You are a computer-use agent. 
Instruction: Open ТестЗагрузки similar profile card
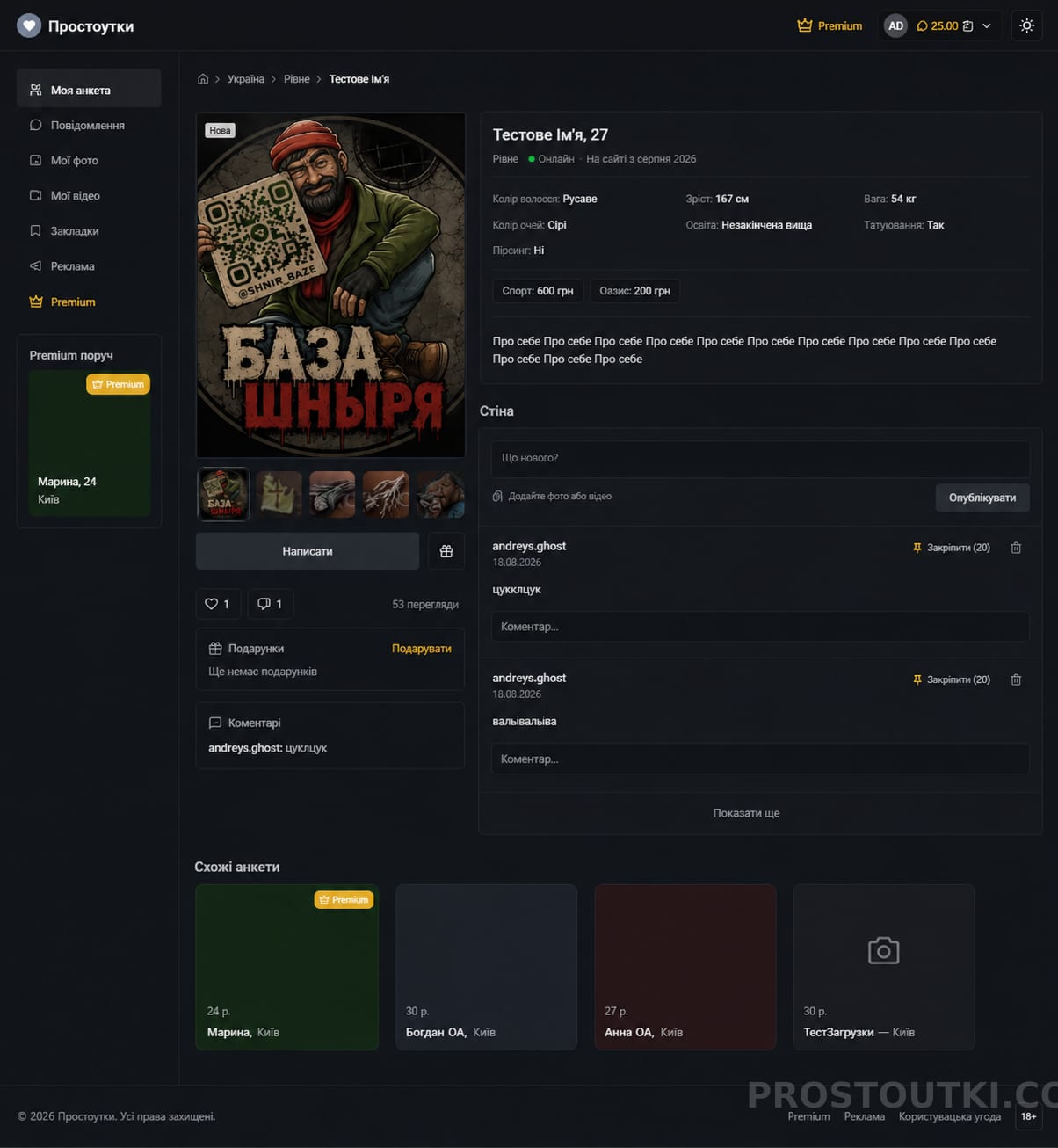pos(884,967)
